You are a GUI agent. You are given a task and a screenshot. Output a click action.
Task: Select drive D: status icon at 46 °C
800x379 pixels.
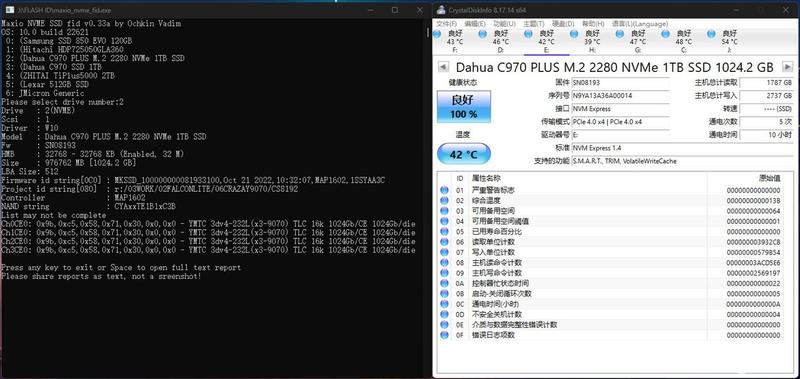(483, 34)
